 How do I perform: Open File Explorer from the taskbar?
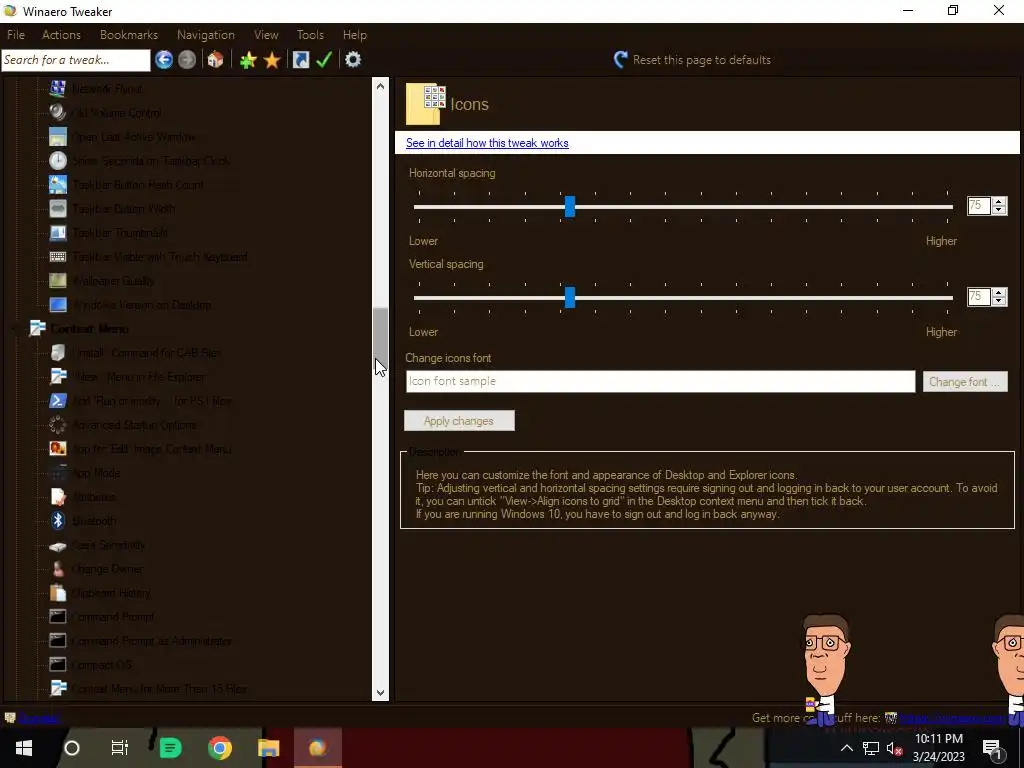[x=268, y=748]
